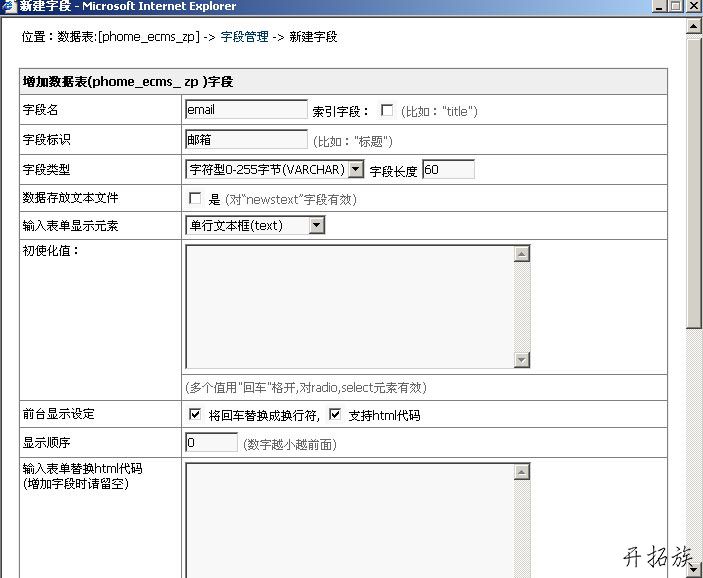This screenshot has width=703, height=578.
Task: Click the page vertical scrollbar thumb
Action: (694, 182)
